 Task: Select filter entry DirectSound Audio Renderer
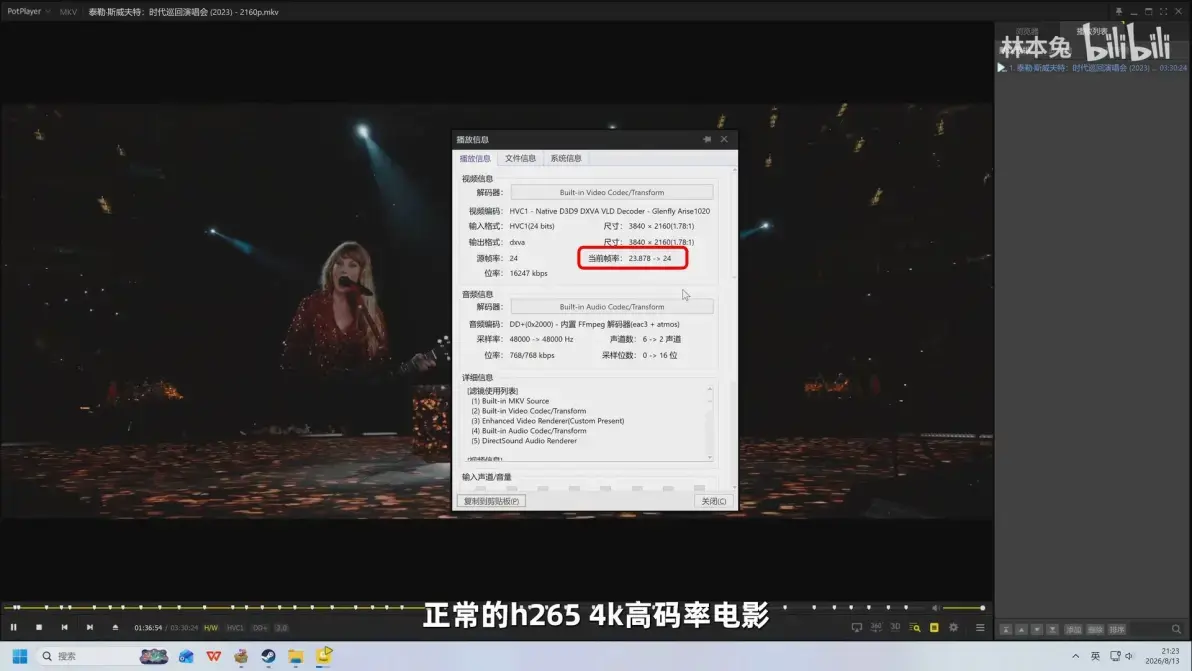click(x=524, y=441)
